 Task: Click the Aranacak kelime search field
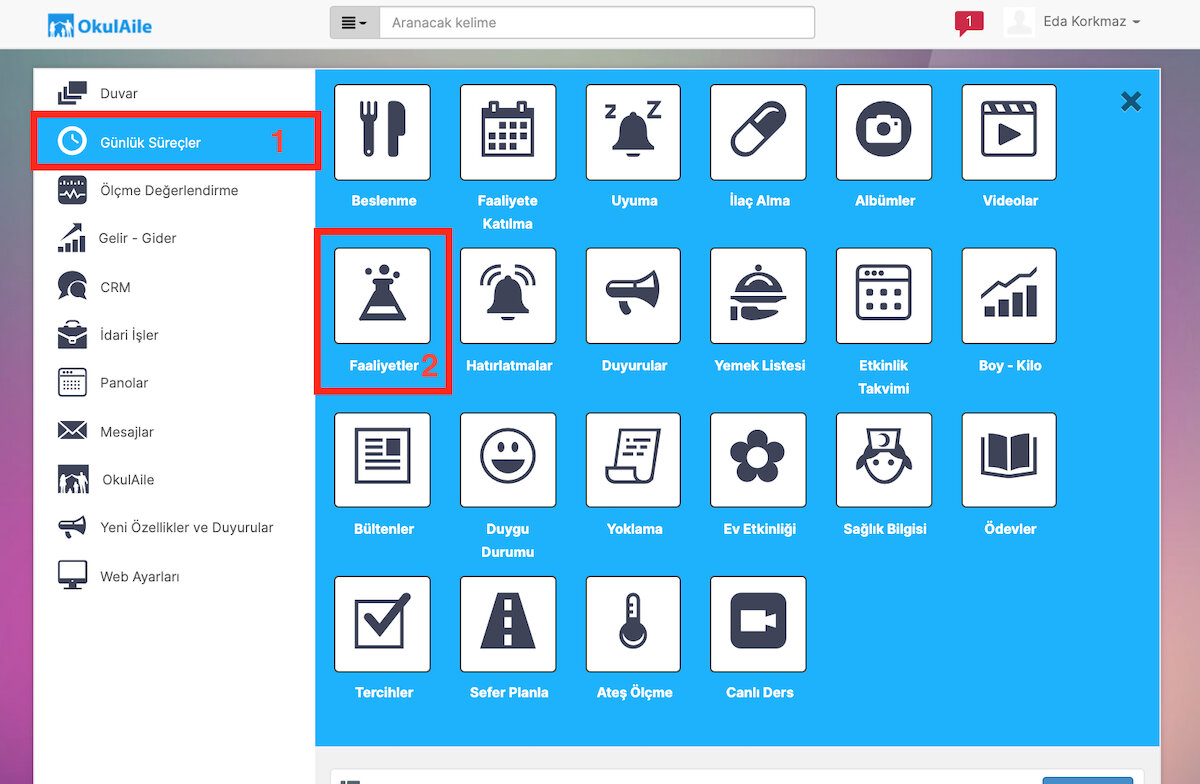[x=597, y=23]
